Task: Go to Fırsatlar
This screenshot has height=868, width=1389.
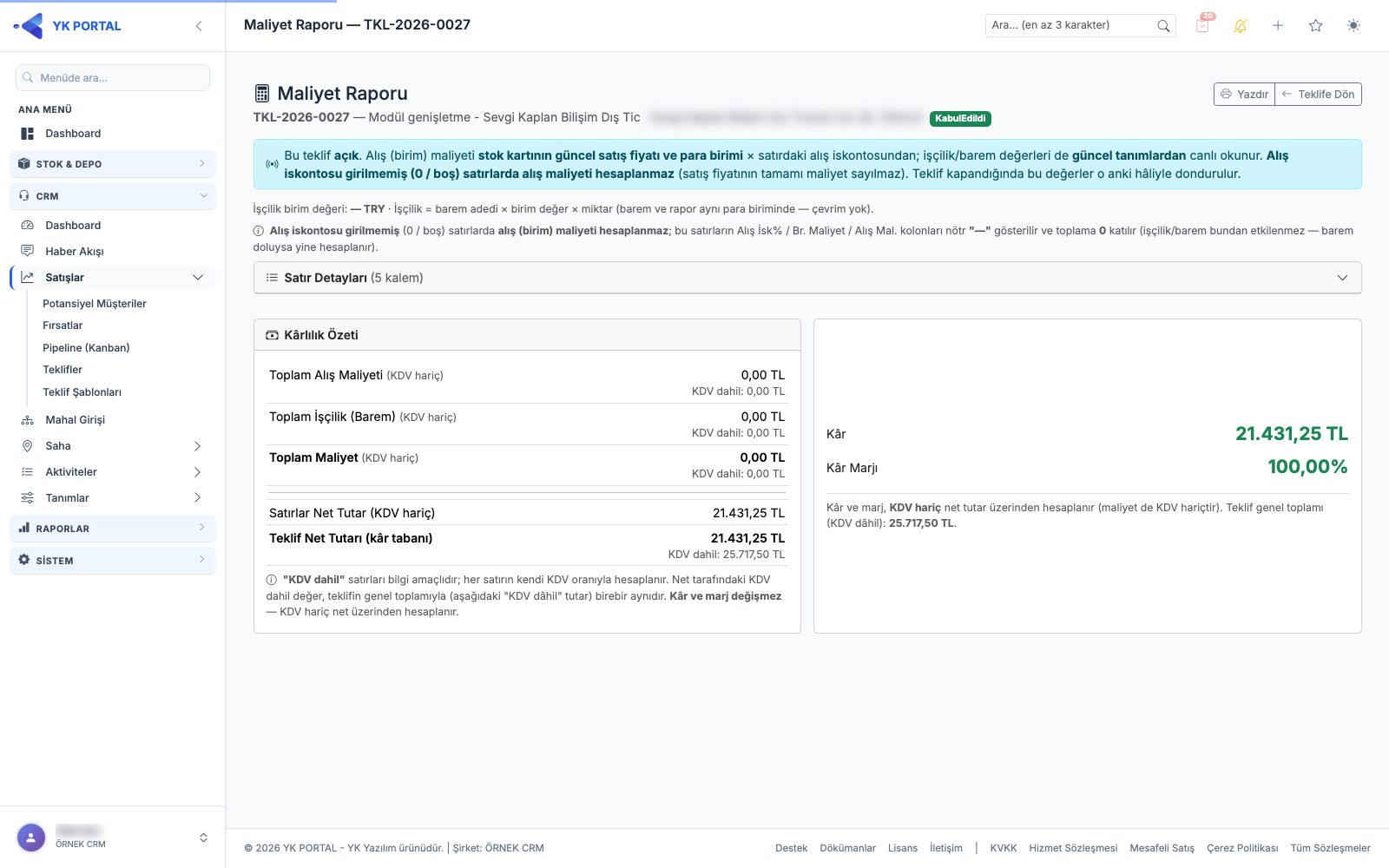Action: 63,325
